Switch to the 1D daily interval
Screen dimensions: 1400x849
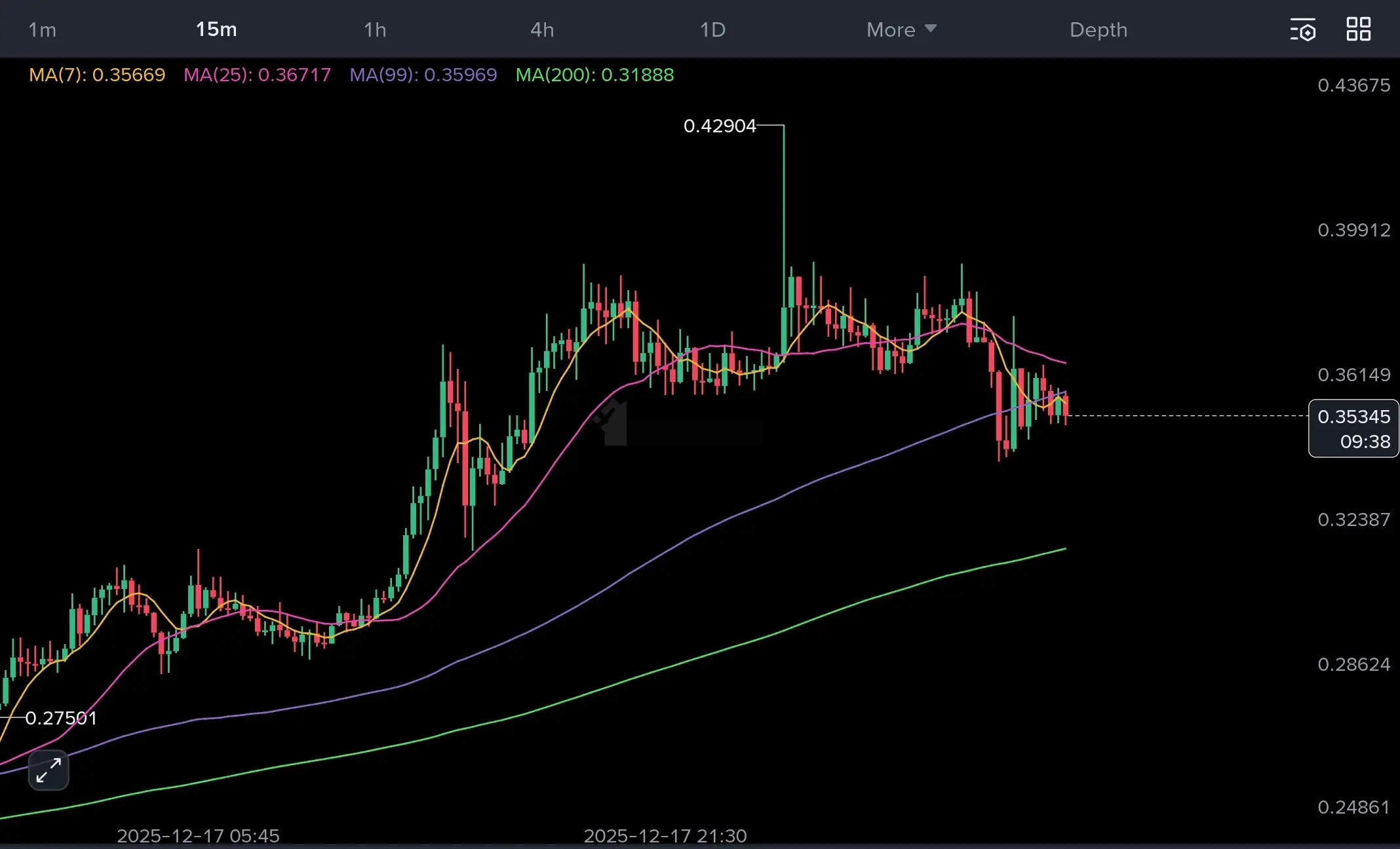coord(712,29)
